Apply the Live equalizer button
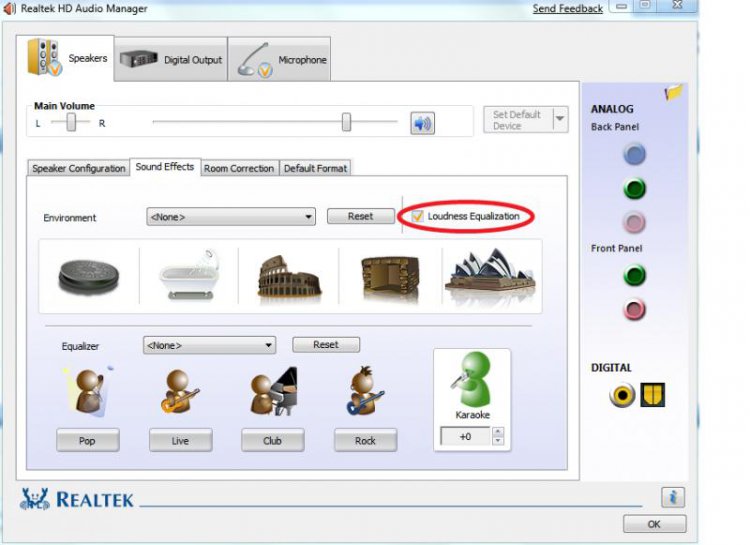750x545 pixels. coord(180,440)
